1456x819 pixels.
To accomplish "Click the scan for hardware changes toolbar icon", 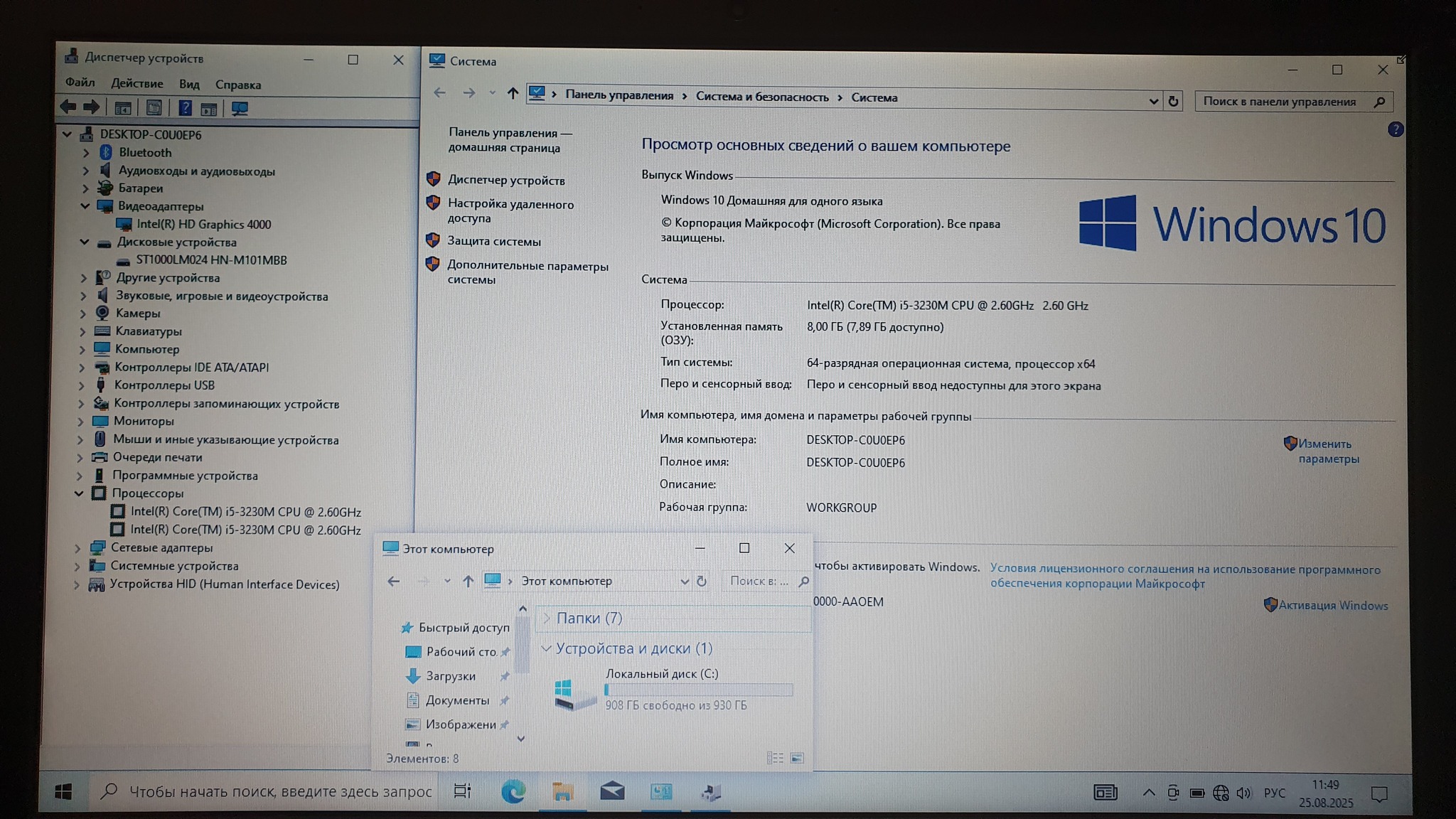I will pos(240,109).
